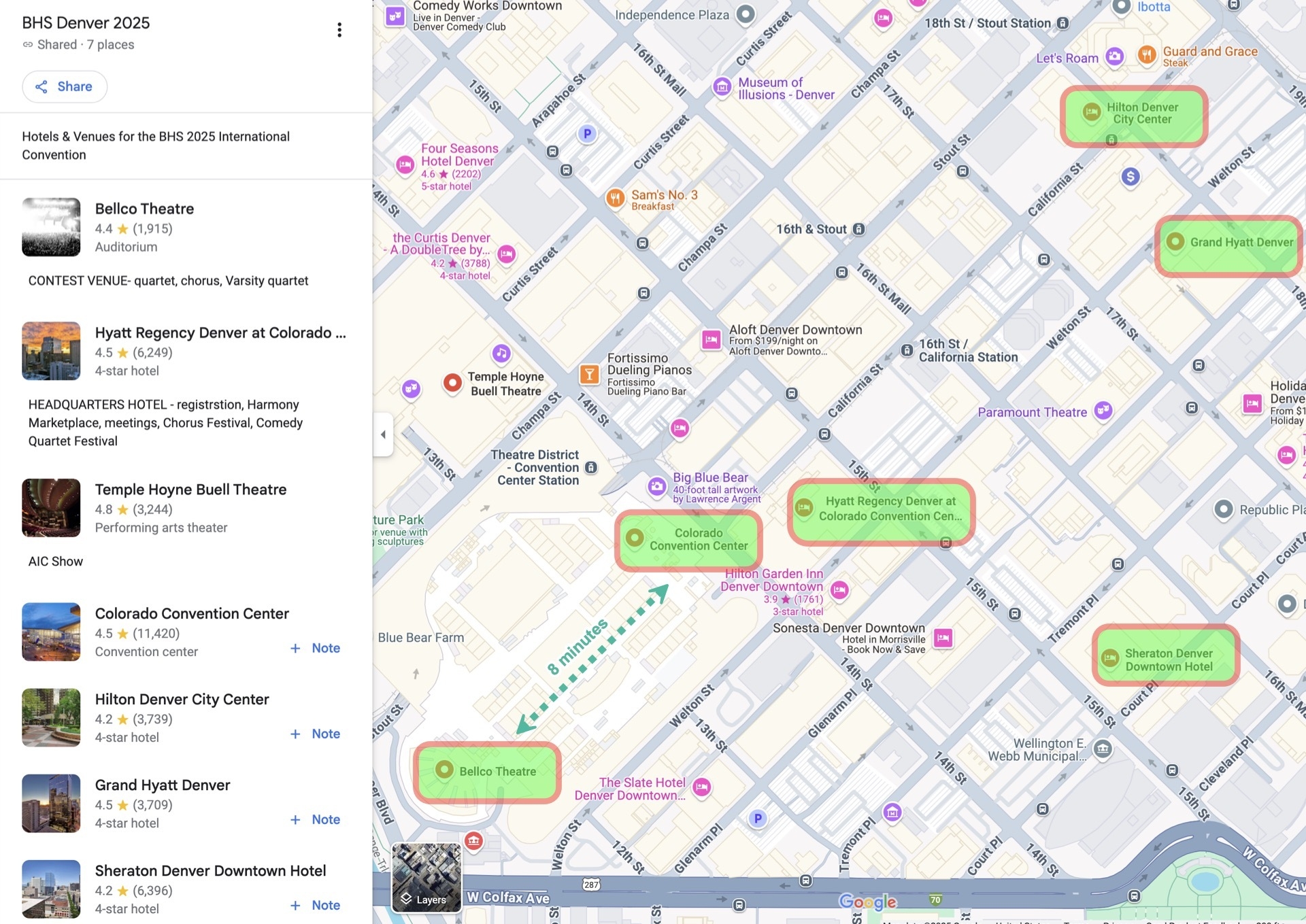The width and height of the screenshot is (1306, 924).
Task: Click The Slate Hotel Denver Downtown pin
Action: 701,787
